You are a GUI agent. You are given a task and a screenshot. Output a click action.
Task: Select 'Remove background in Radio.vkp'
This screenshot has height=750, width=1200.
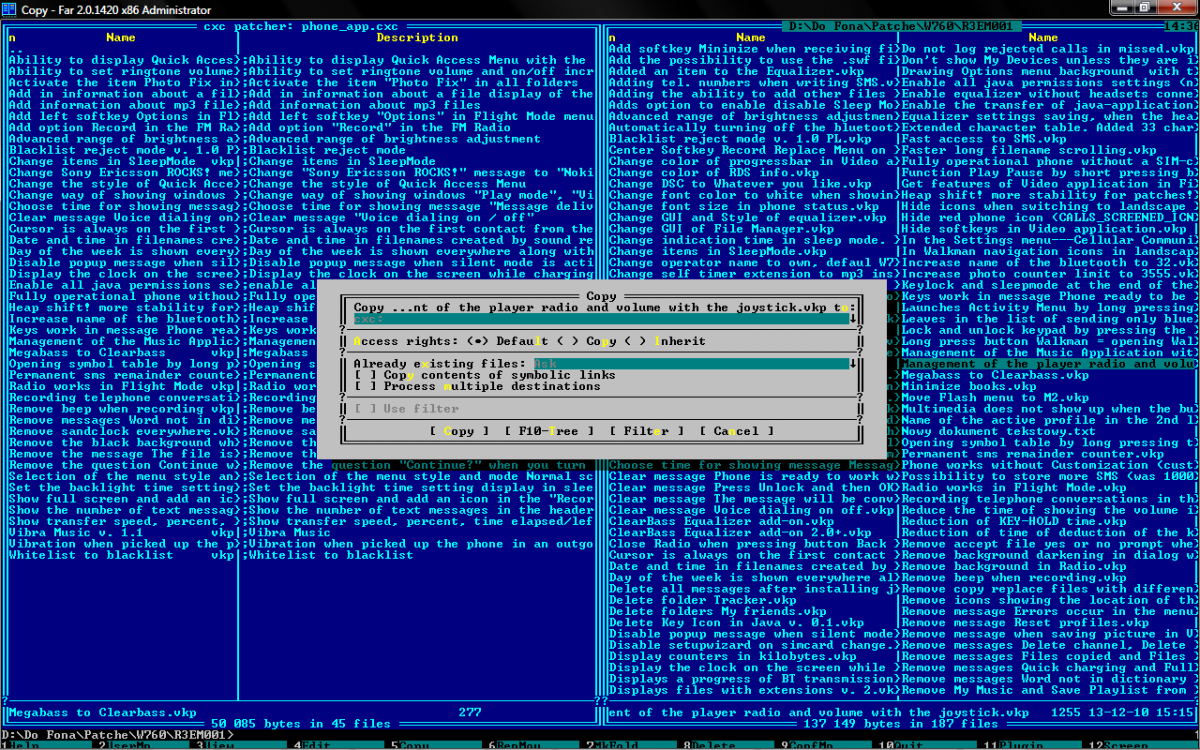tap(1047, 566)
